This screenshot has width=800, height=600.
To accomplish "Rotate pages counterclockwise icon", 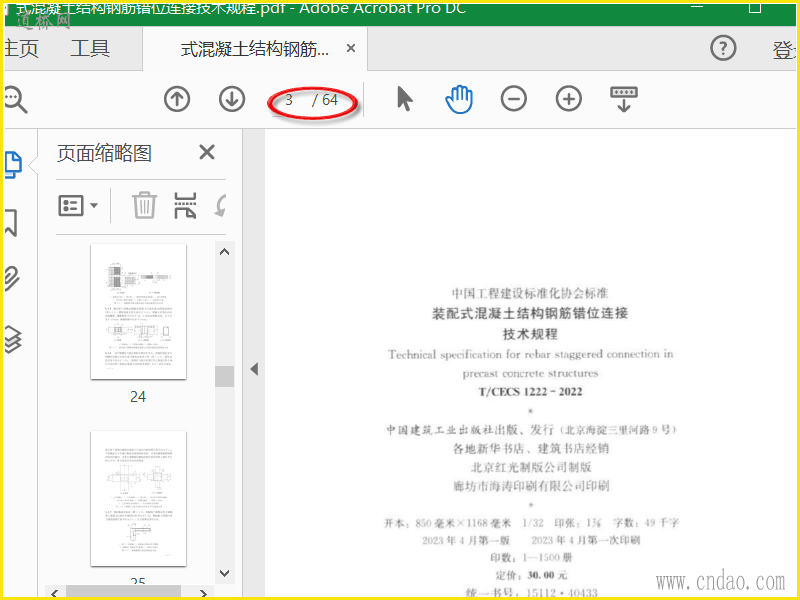I will coord(220,206).
